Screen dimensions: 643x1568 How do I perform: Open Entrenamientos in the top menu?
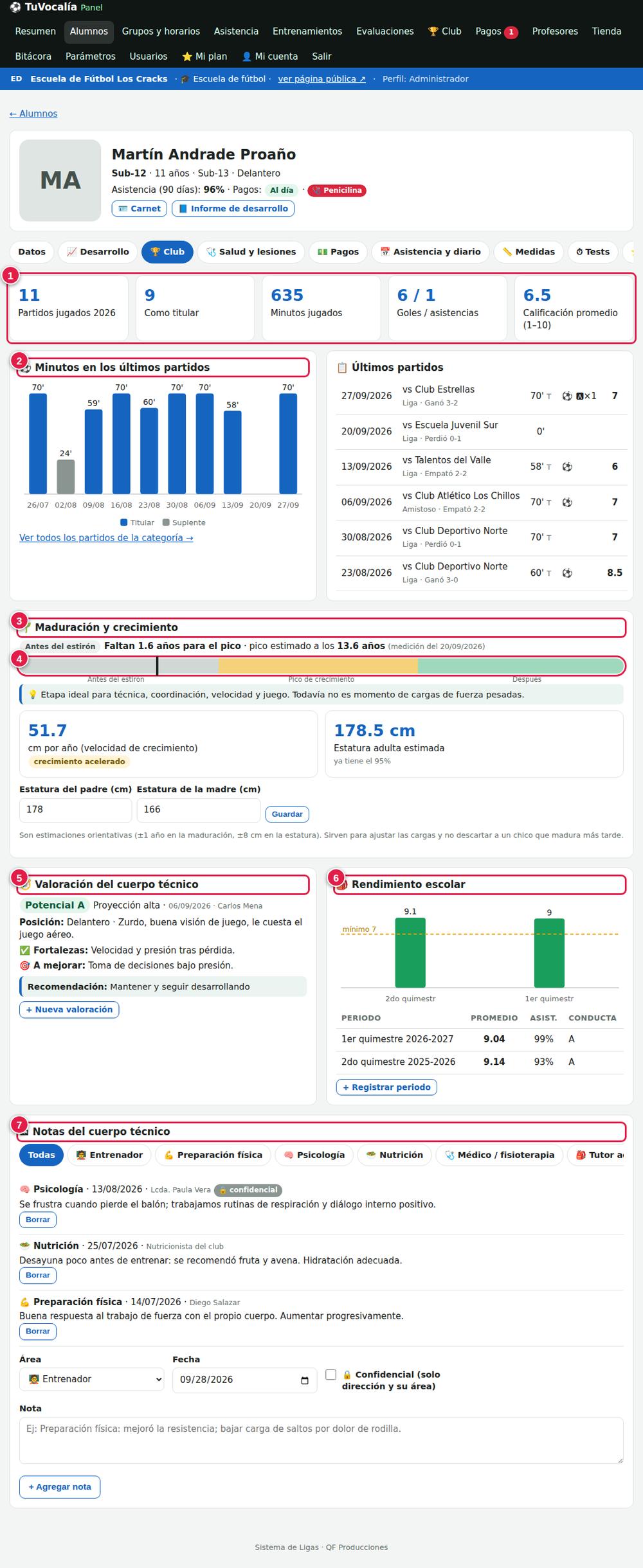coord(307,31)
